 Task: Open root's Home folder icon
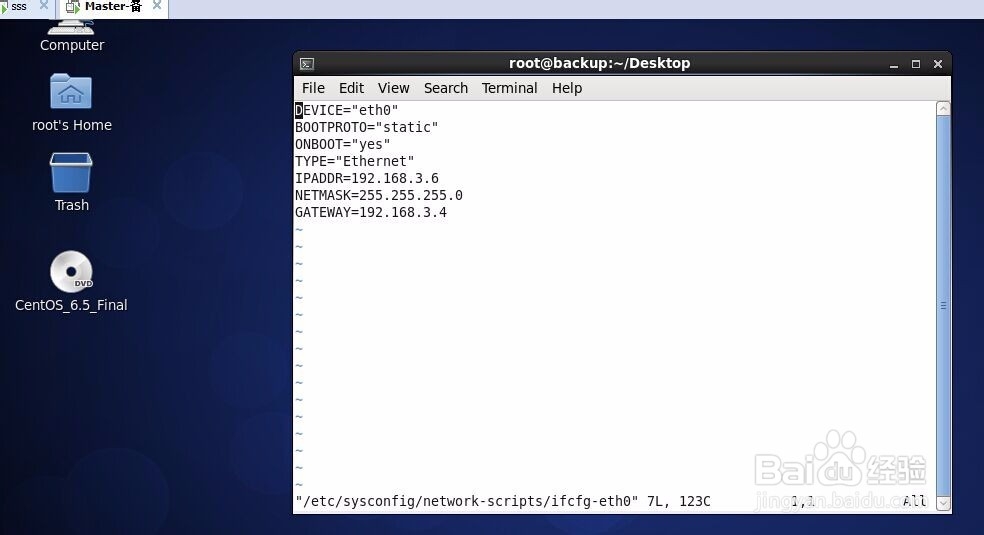(71, 92)
